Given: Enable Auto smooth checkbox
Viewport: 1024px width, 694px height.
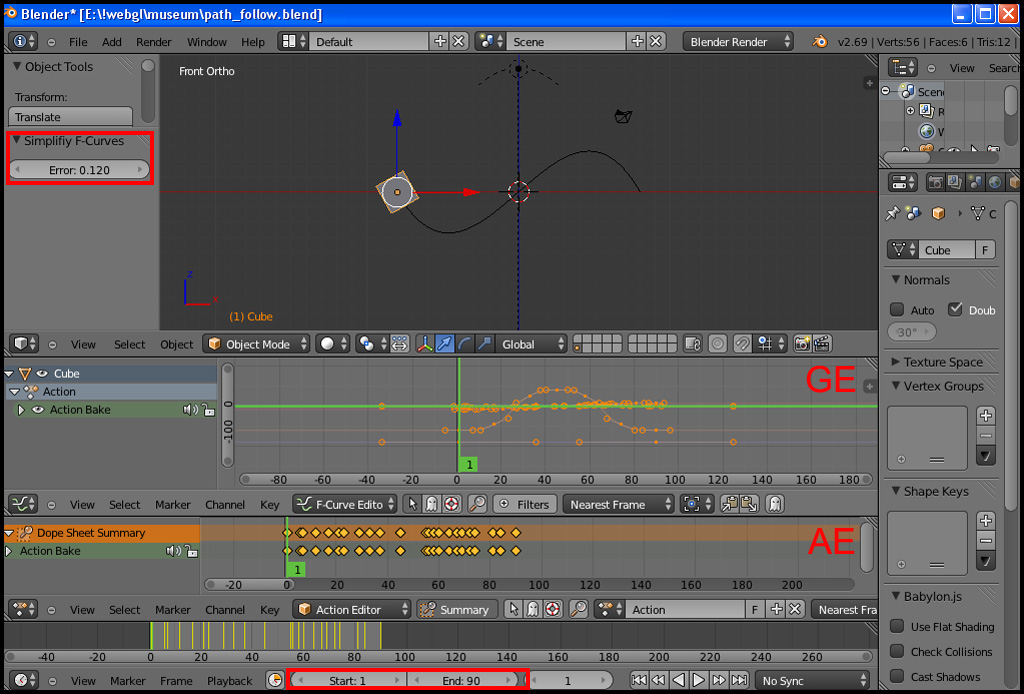Looking at the screenshot, I should [897, 309].
